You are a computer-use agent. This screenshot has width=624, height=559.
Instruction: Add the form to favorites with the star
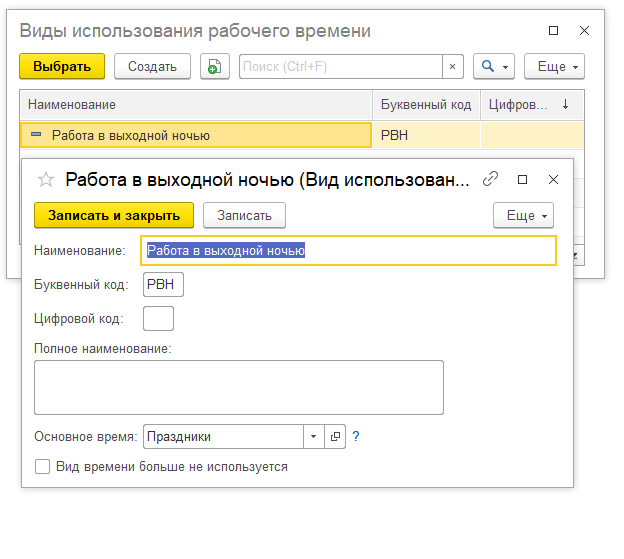(x=44, y=180)
